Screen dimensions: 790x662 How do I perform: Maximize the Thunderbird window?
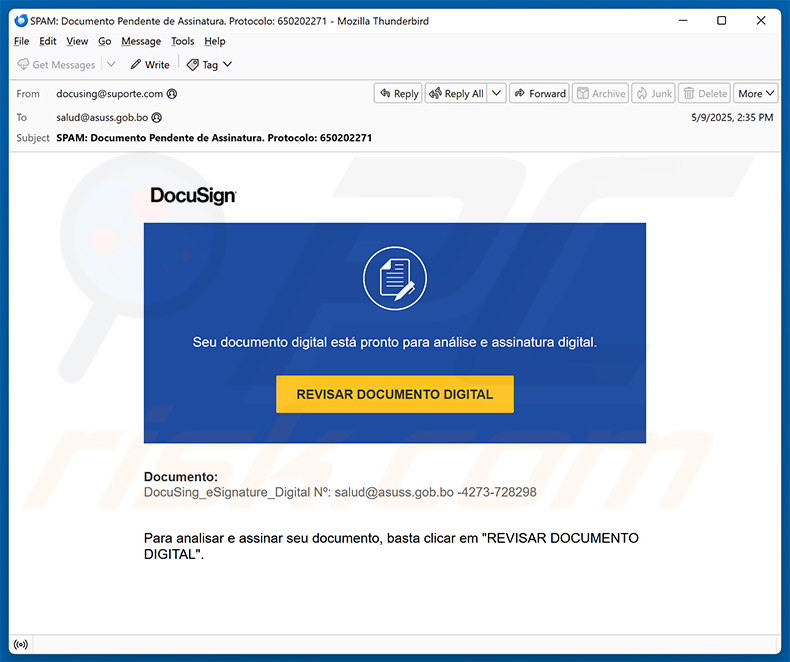pyautogui.click(x=721, y=21)
